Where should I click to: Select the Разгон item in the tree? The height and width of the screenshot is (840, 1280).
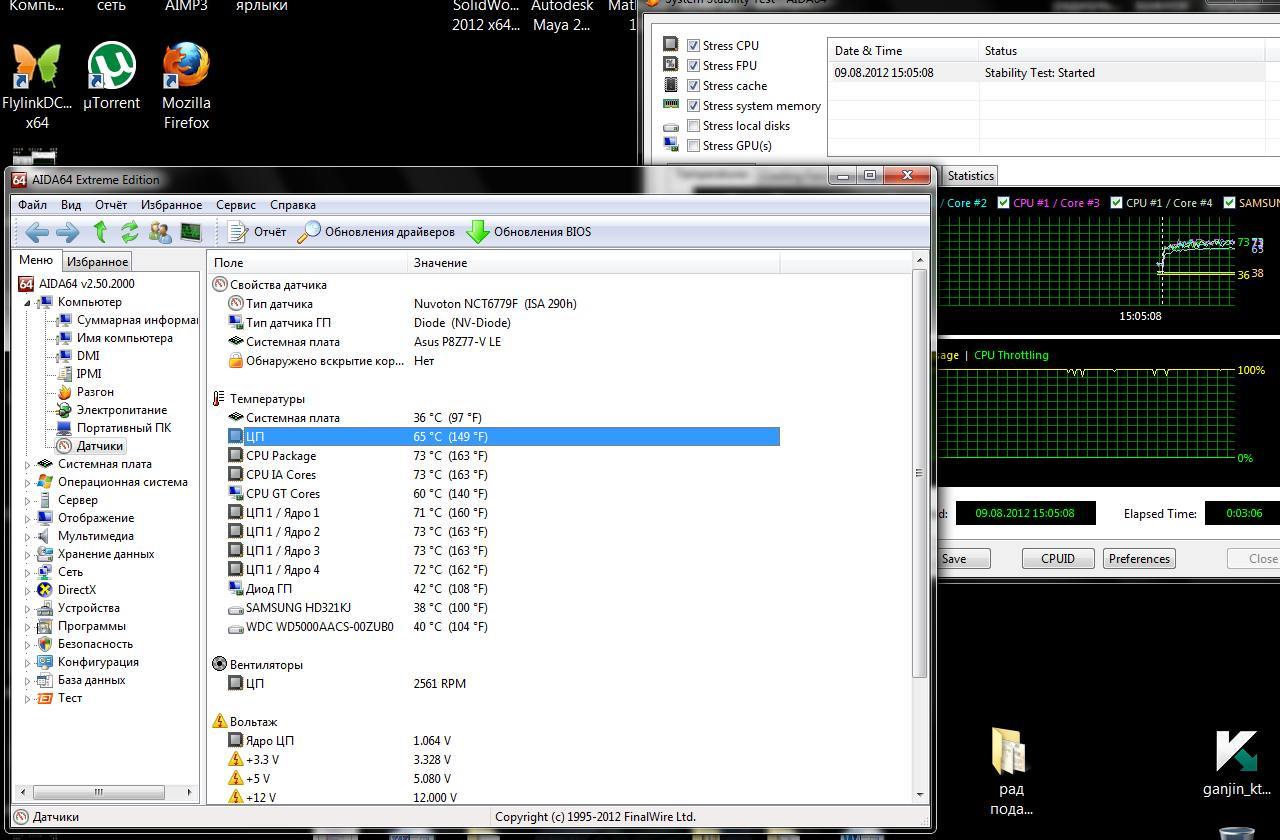click(x=95, y=392)
